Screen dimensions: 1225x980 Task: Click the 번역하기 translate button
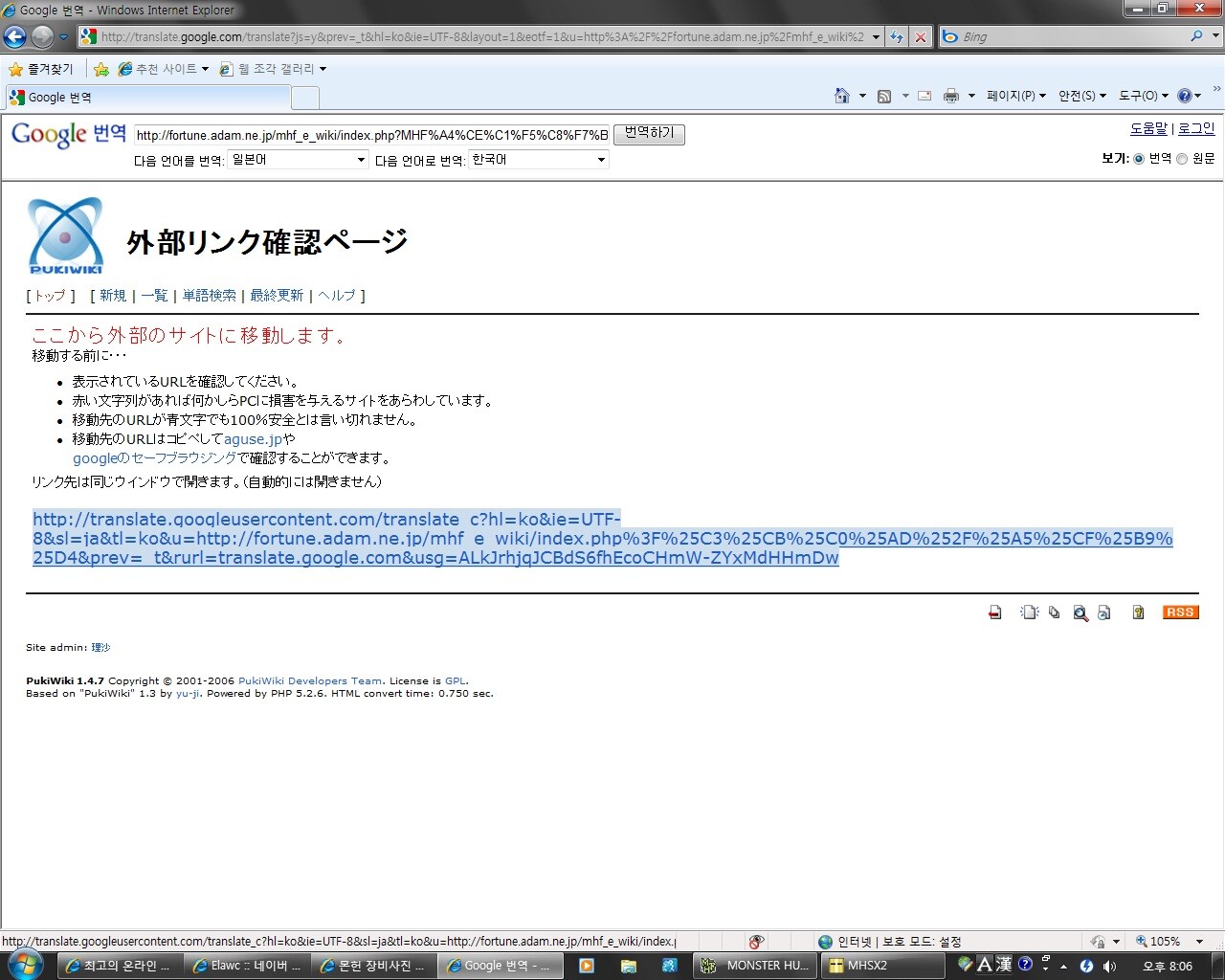[649, 133]
